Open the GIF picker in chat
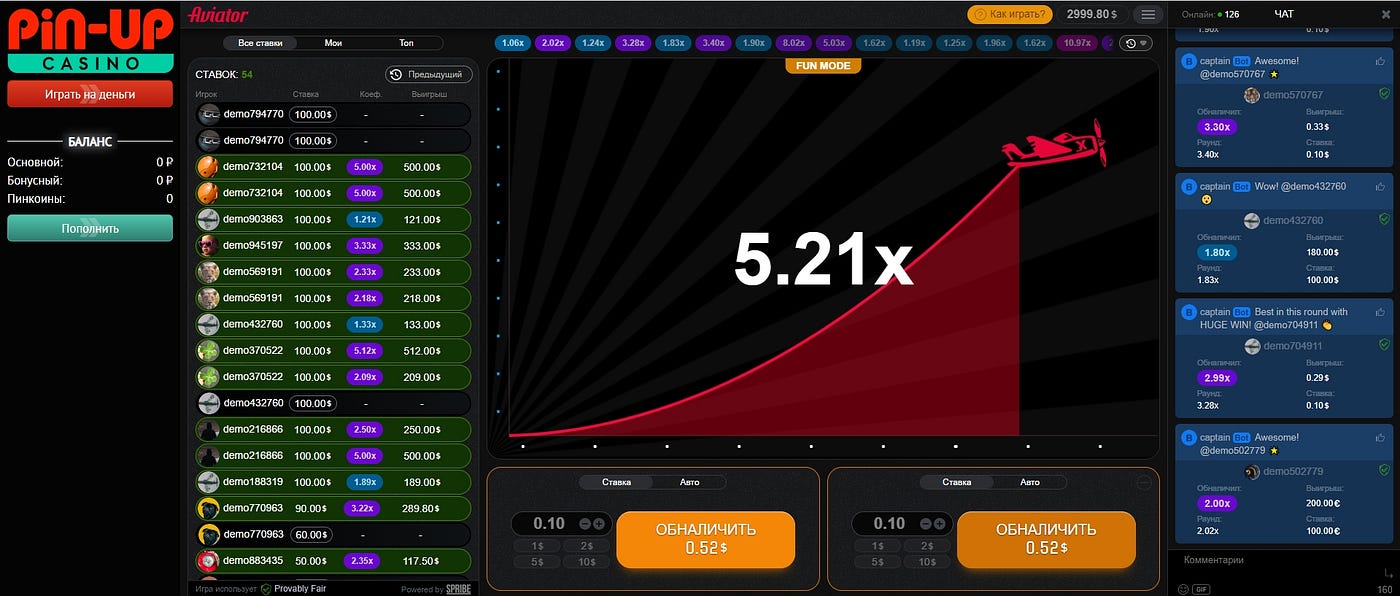The width and height of the screenshot is (1400, 596). point(1201,589)
